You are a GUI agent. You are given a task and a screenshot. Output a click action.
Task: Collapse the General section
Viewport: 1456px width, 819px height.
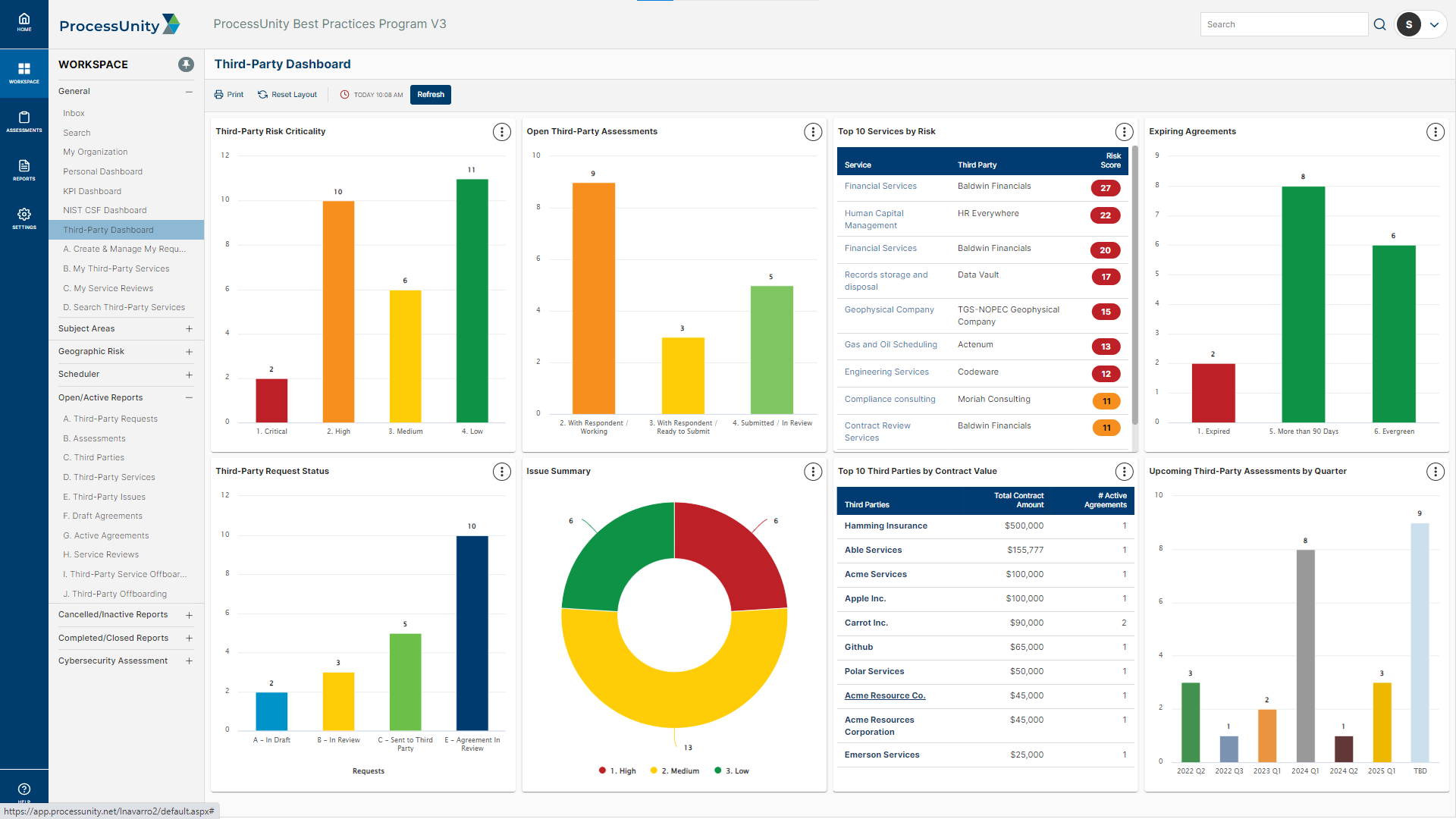(x=189, y=92)
